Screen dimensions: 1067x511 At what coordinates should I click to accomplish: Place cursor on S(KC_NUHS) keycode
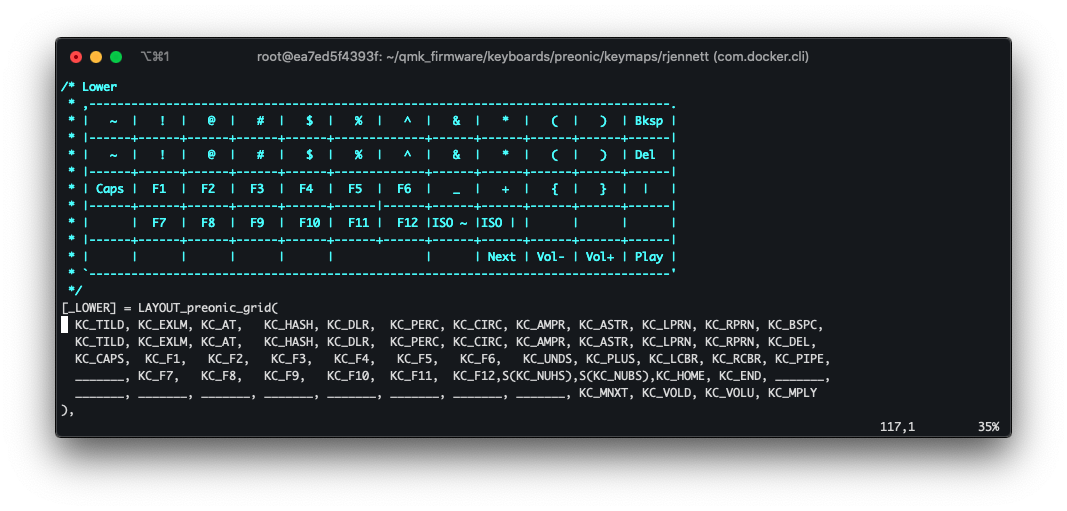click(536, 376)
